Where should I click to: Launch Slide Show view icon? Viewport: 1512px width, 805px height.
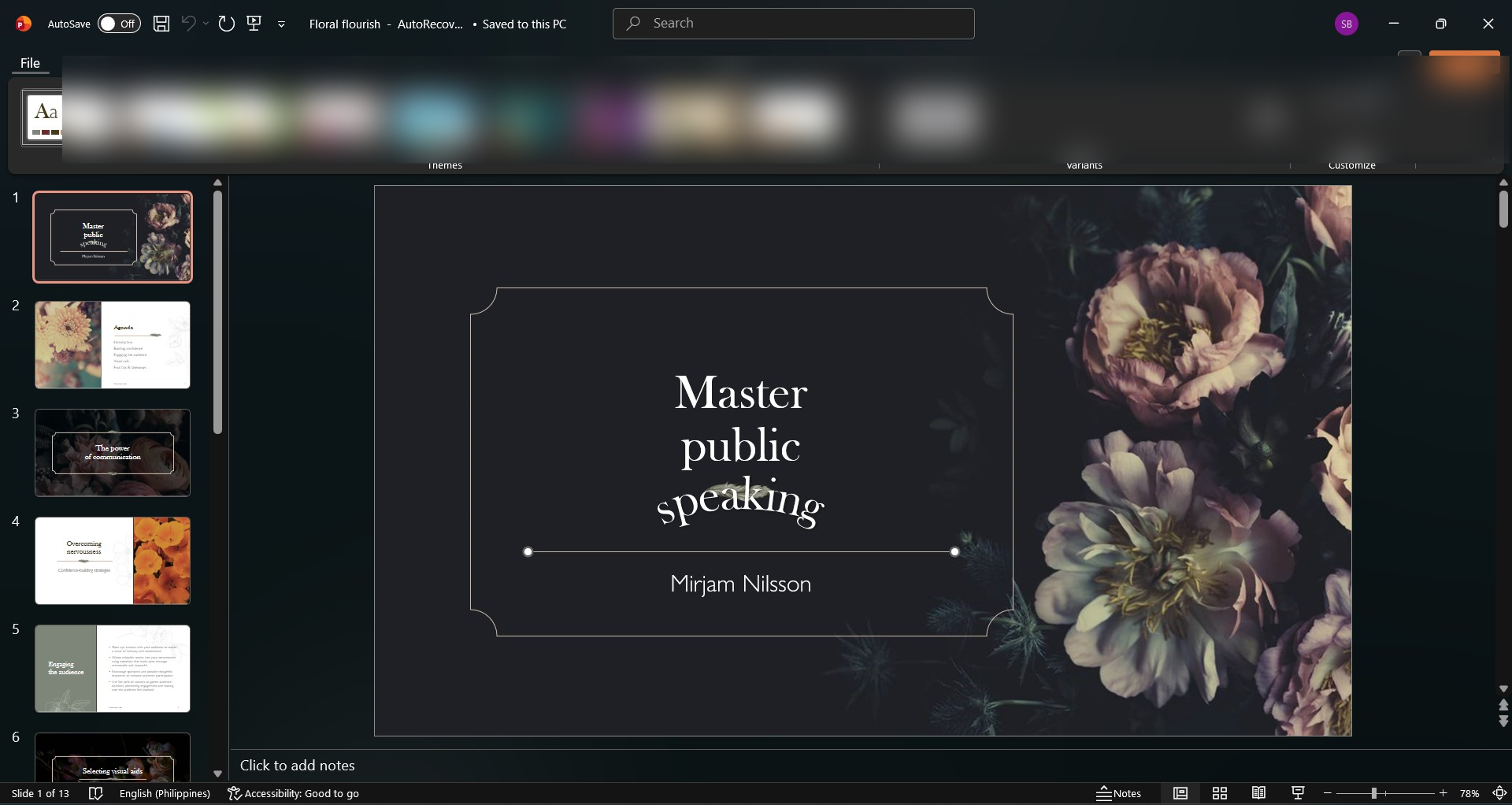tap(1298, 793)
